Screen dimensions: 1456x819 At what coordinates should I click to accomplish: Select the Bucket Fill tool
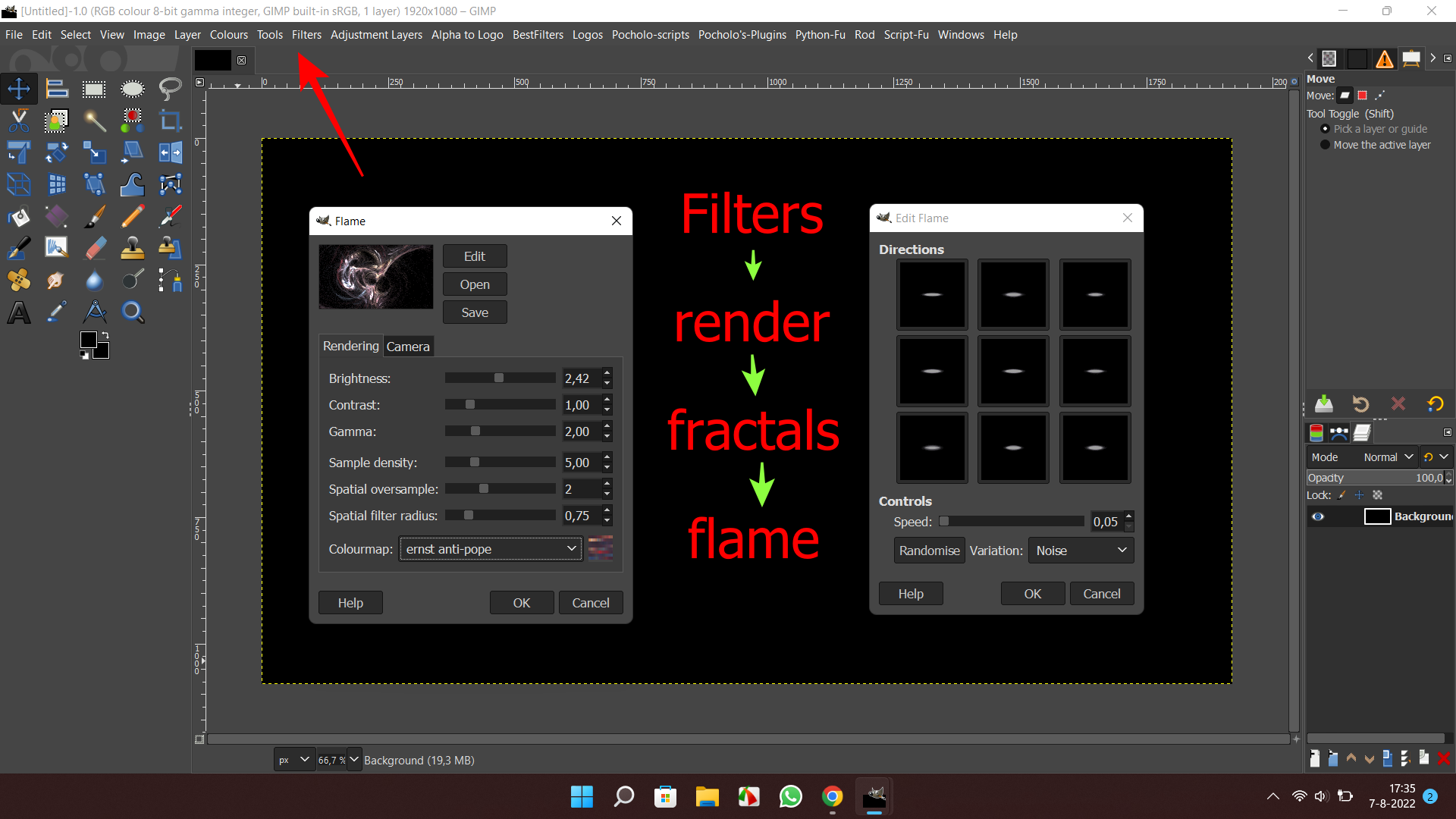pyautogui.click(x=19, y=217)
